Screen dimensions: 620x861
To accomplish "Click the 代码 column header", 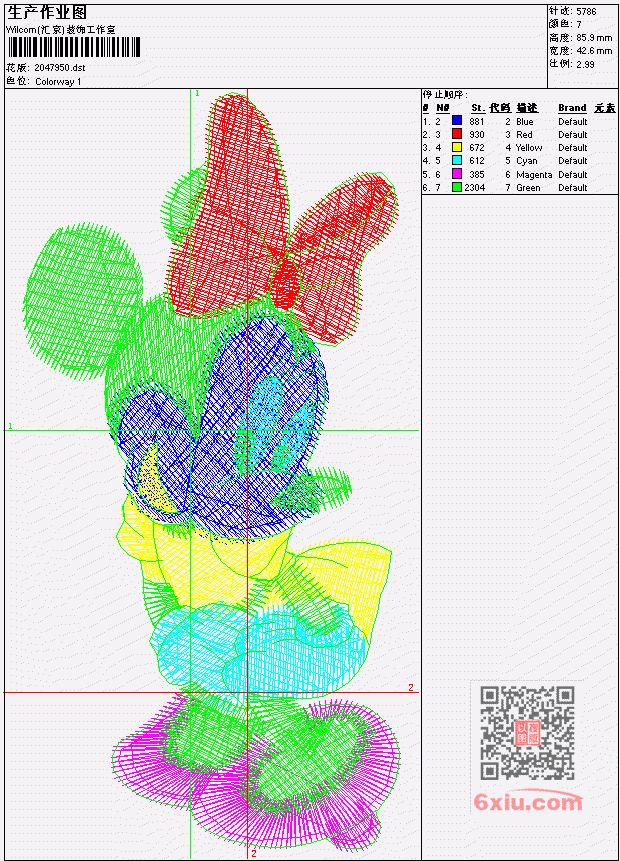I will [500, 108].
